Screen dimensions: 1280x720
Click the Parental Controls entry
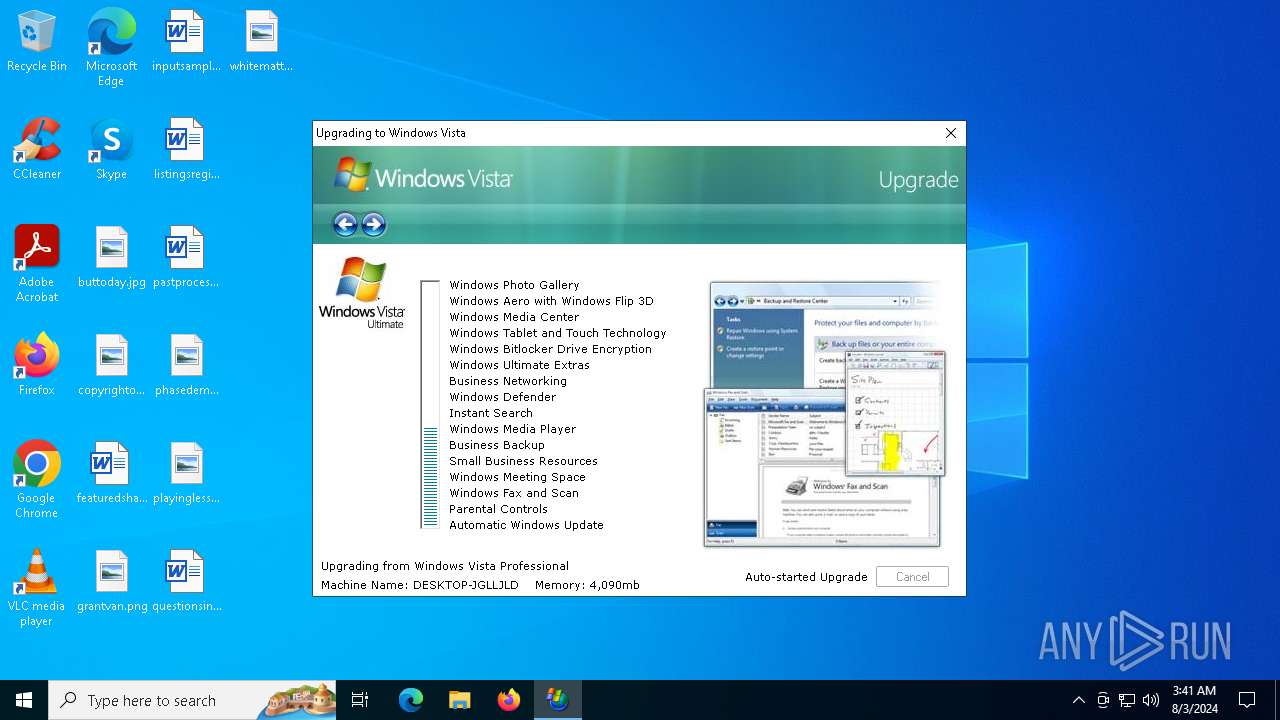498,509
